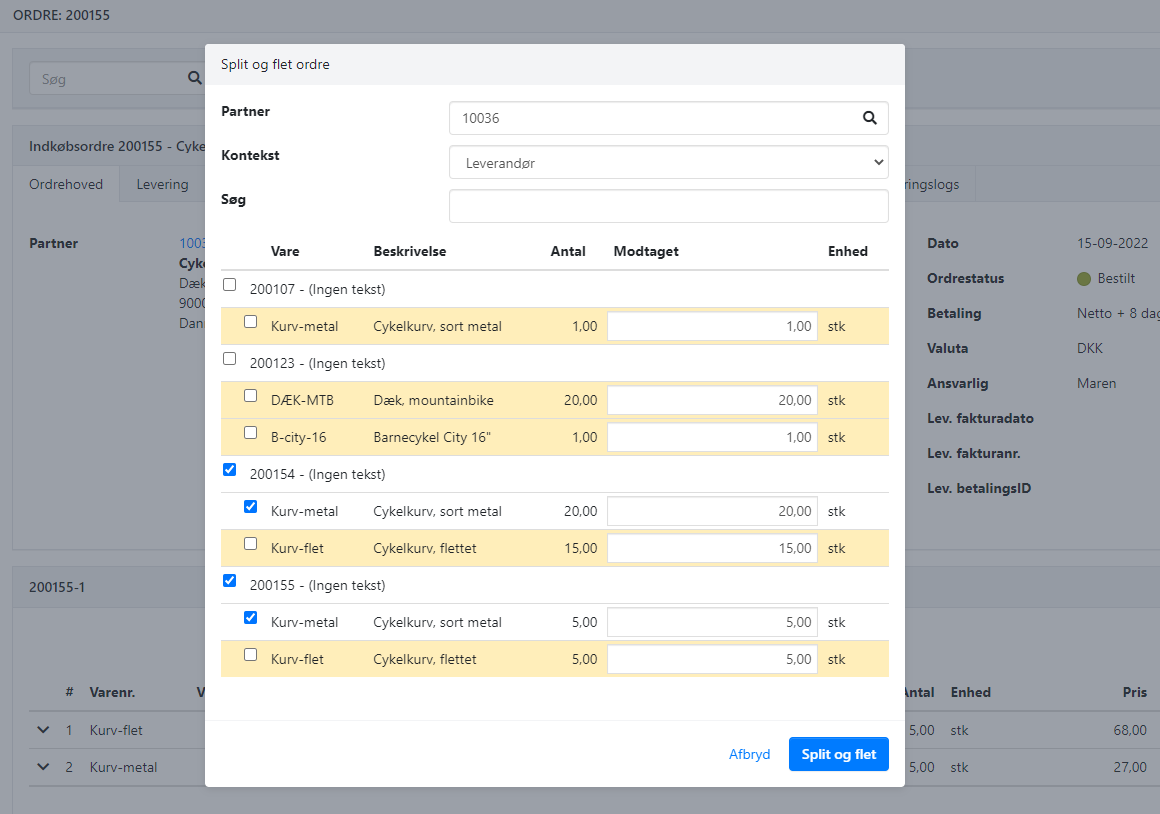Check Kurv-flet checkbox under order 200155
The width and height of the screenshot is (1160, 814).
[x=251, y=655]
